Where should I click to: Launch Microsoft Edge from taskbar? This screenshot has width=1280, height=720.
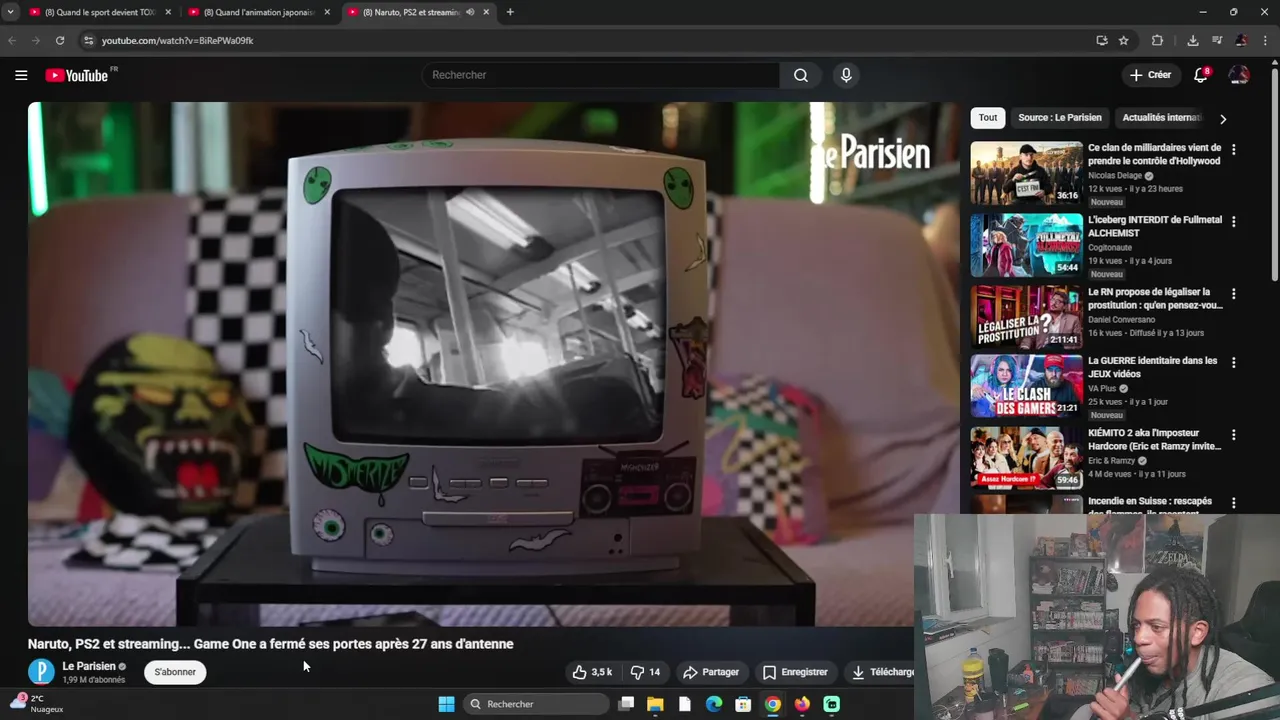click(714, 704)
